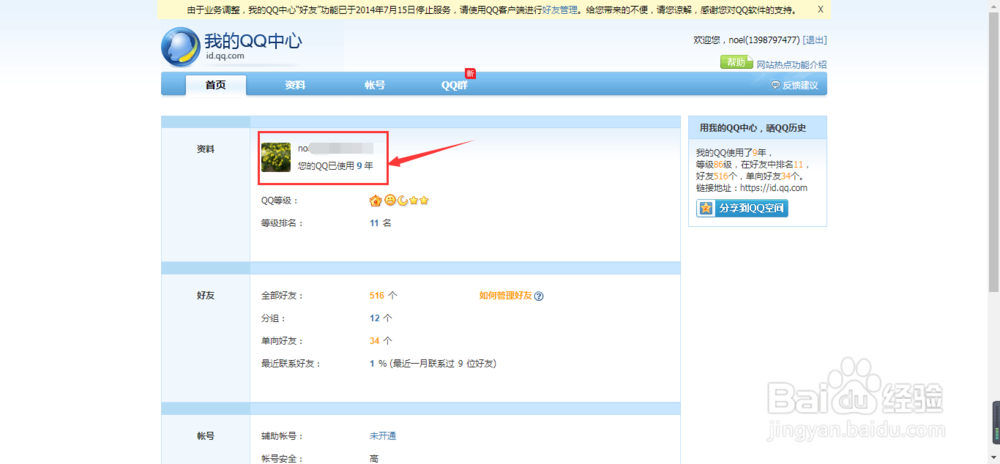Image resolution: width=1000 pixels, height=464 pixels.
Task: Switch to the 资料 tab
Action: click(295, 85)
